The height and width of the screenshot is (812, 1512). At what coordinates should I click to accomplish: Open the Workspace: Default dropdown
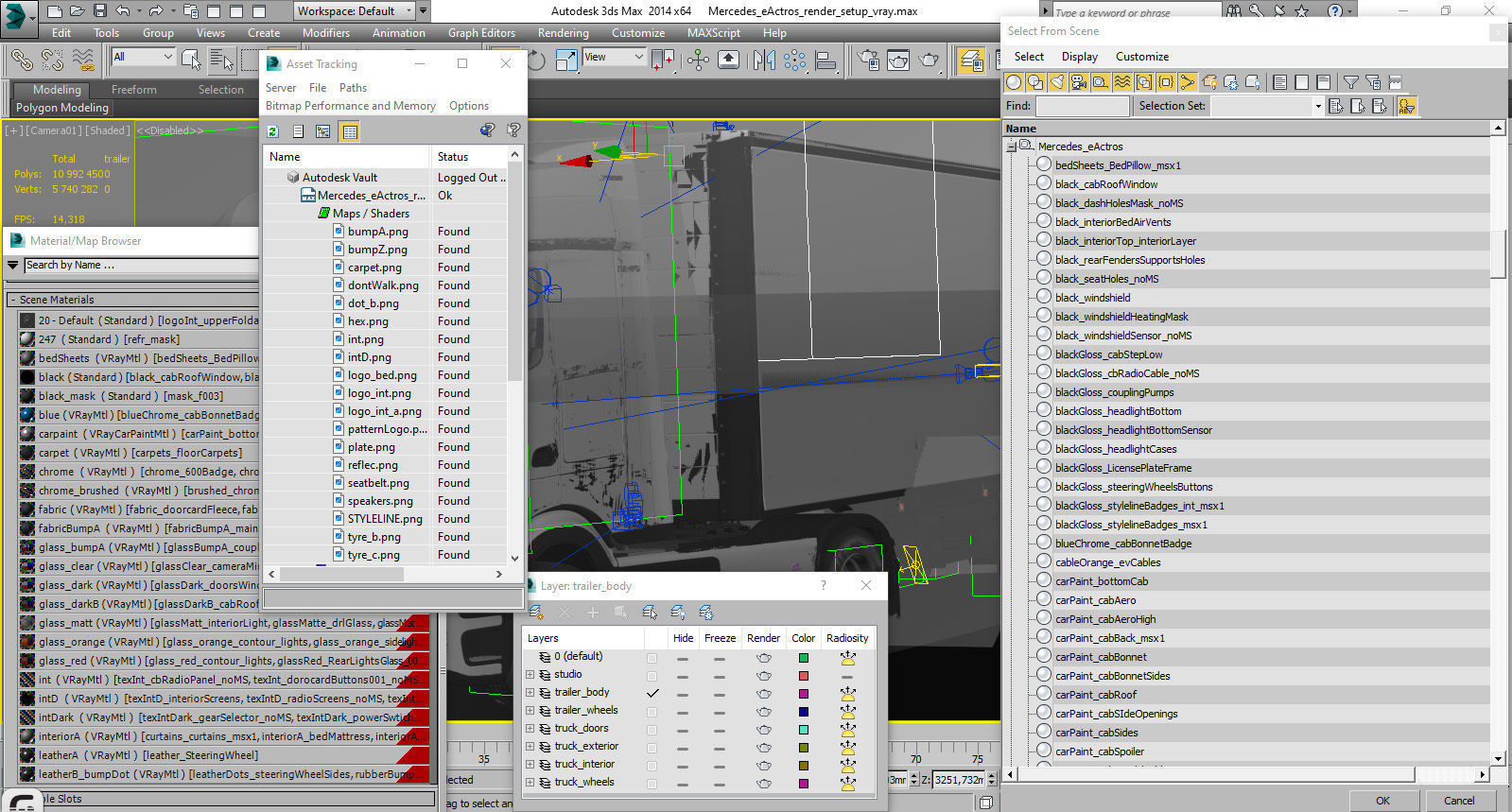355,11
